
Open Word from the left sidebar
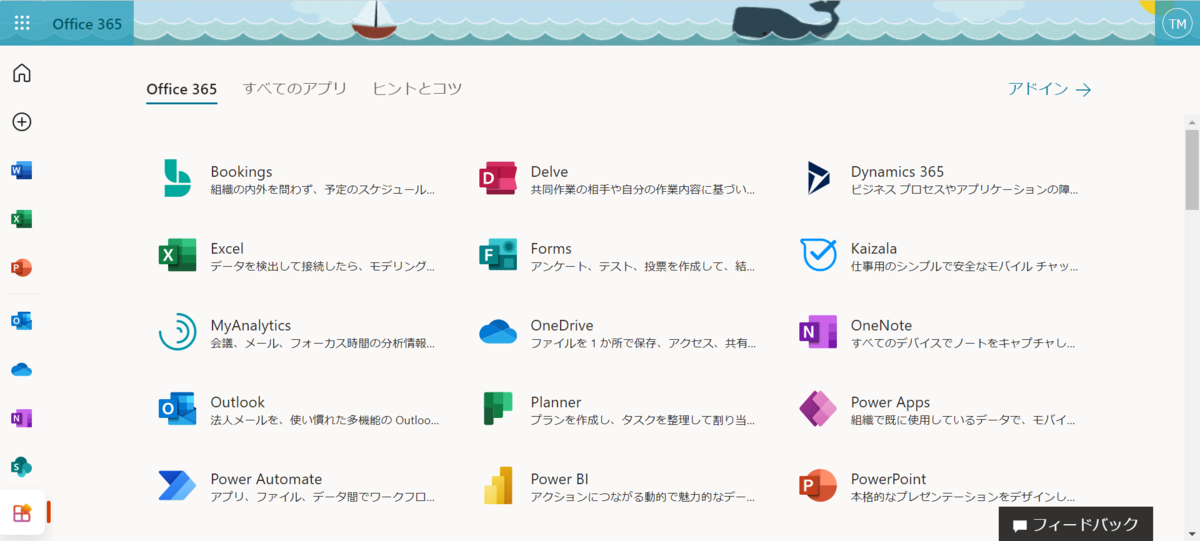[x=22, y=171]
